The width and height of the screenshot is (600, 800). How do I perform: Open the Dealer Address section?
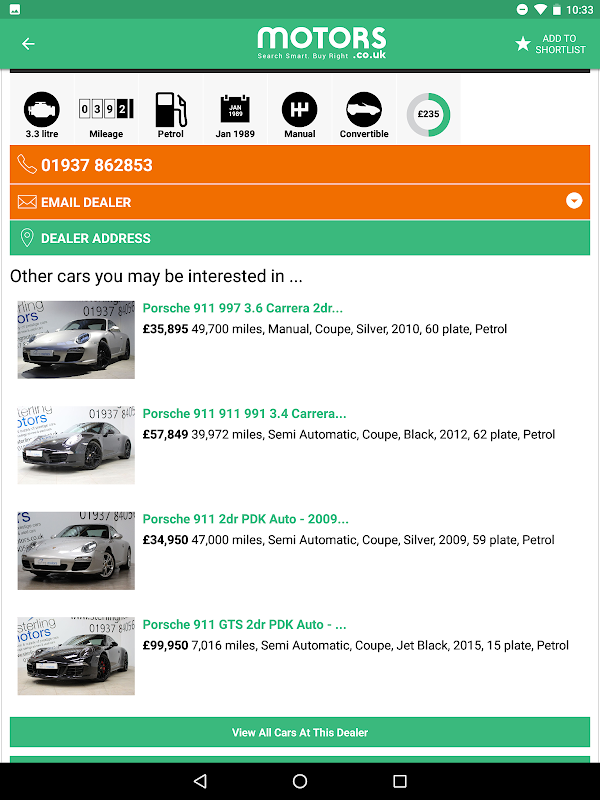click(x=300, y=238)
